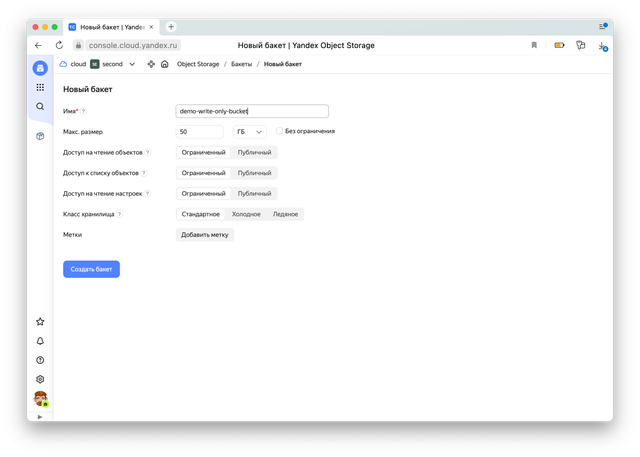Click the 'Создать бакет' button
Screen dimensions: 640x457
tap(91, 269)
